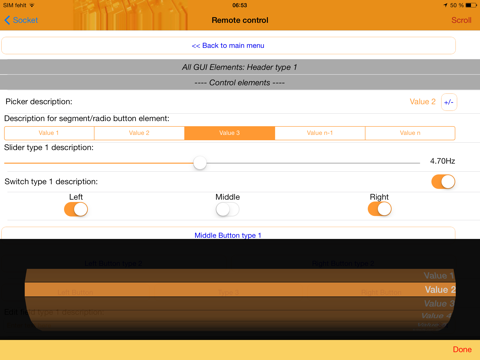
Task: Click the location arrow status icon
Action: click(445, 5)
